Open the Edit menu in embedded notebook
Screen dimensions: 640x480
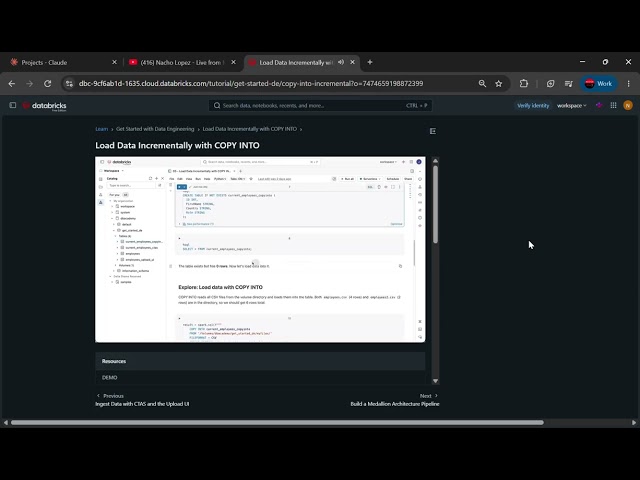tap(180, 179)
